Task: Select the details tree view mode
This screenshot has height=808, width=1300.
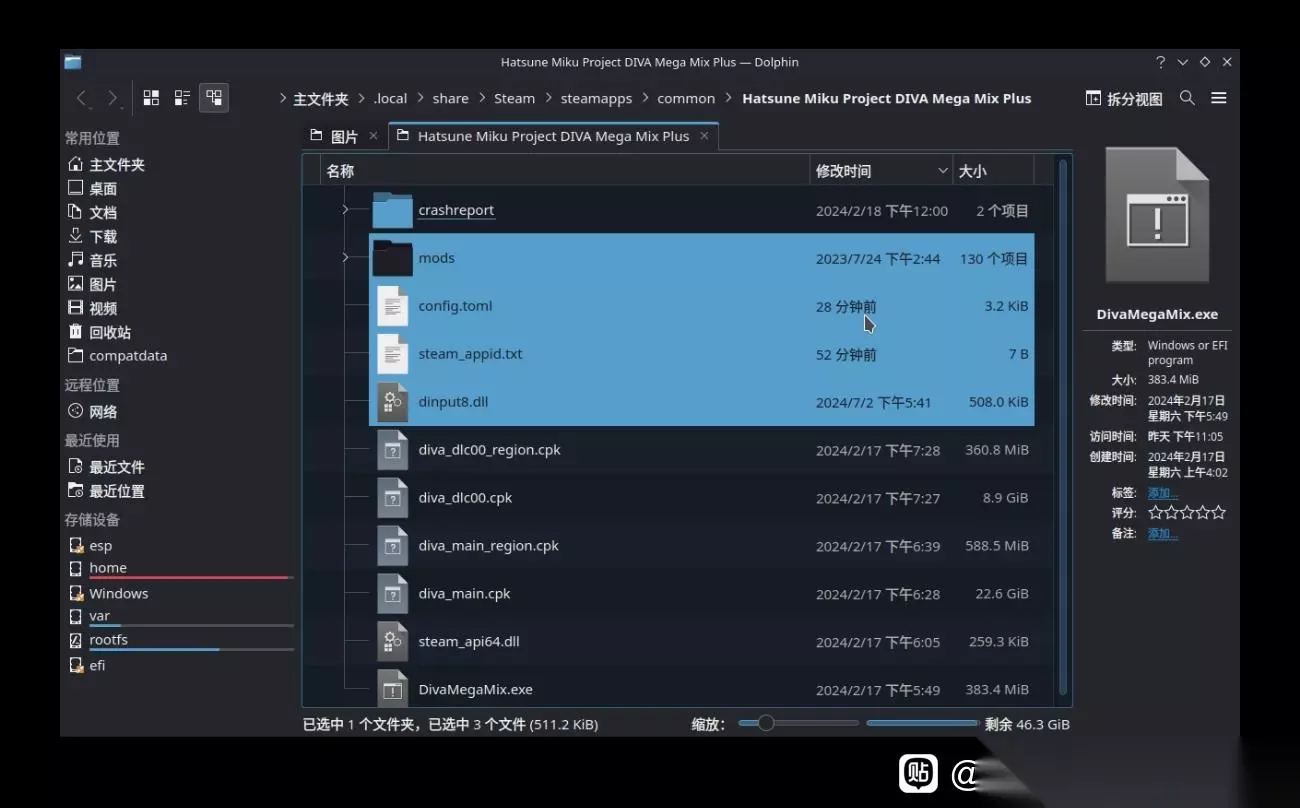Action: pyautogui.click(x=213, y=98)
